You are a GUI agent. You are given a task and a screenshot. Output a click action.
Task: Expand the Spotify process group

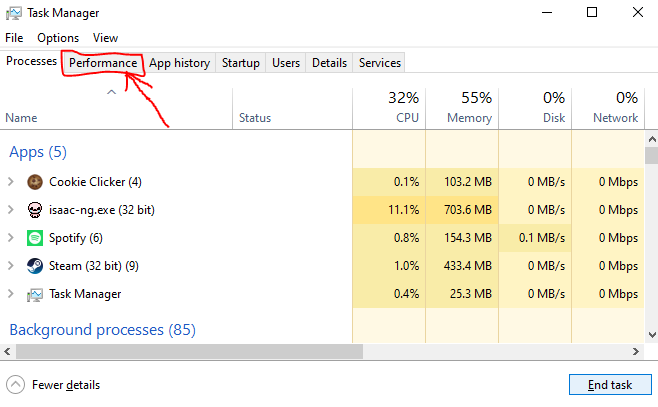11,238
